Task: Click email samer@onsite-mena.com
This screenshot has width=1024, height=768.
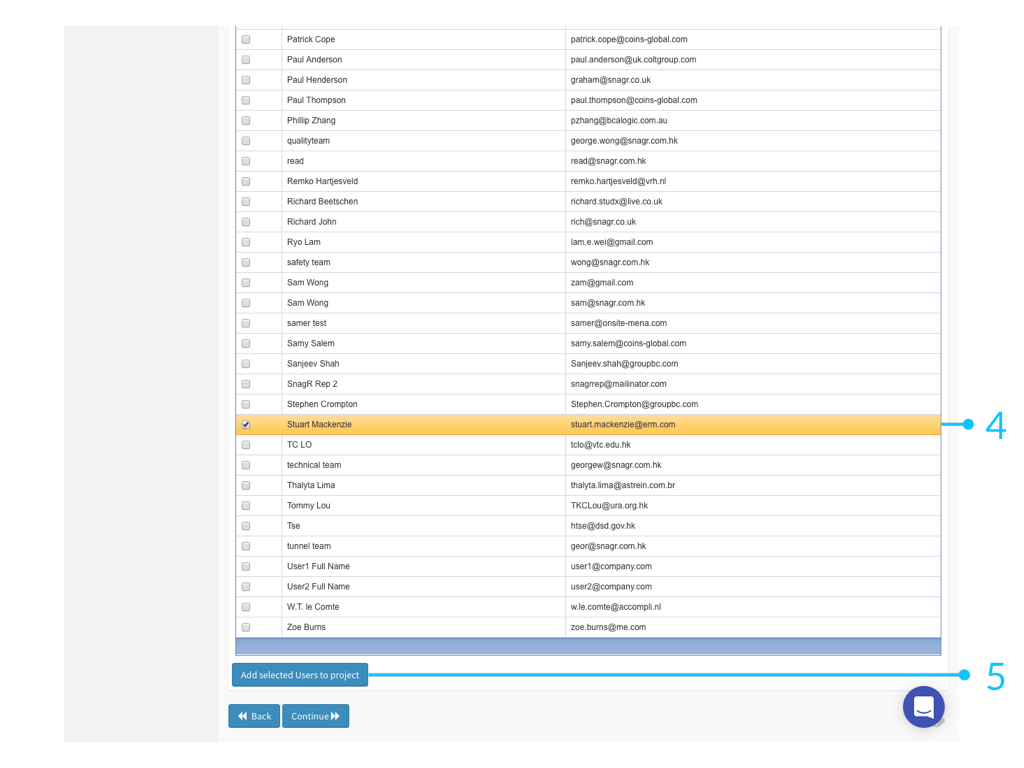Action: [619, 323]
